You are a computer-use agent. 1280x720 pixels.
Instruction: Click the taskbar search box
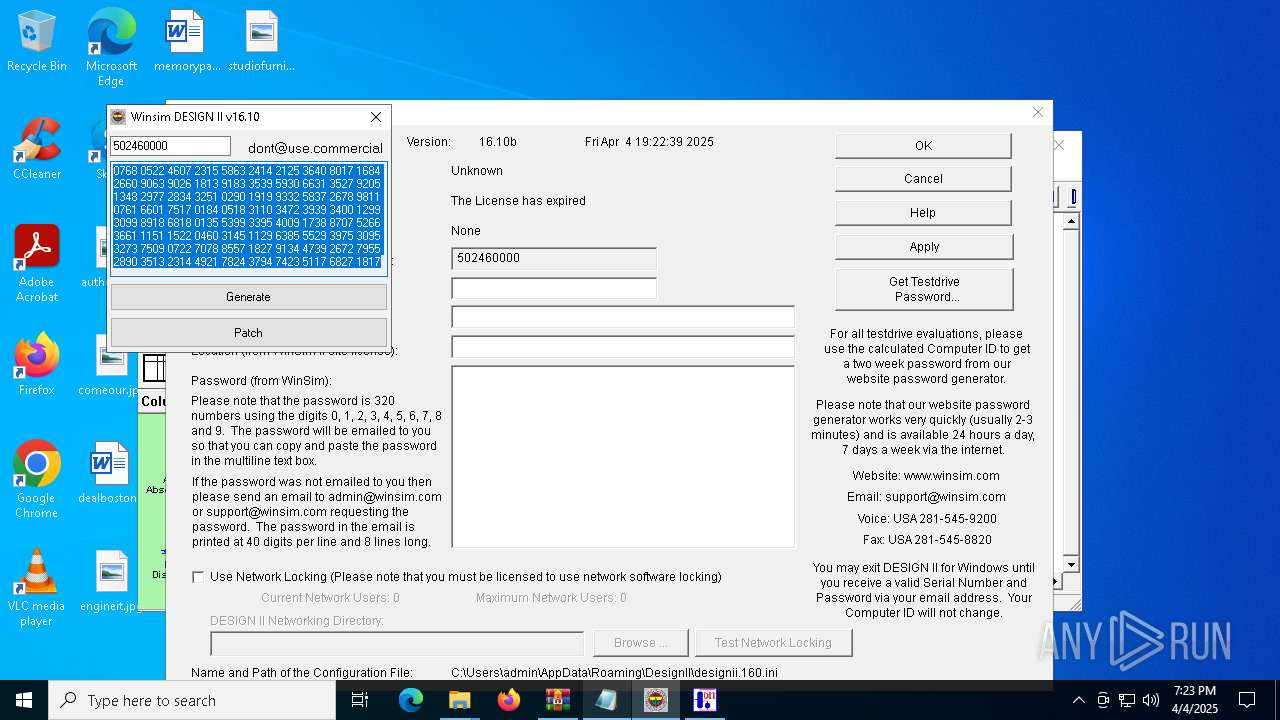tap(192, 700)
